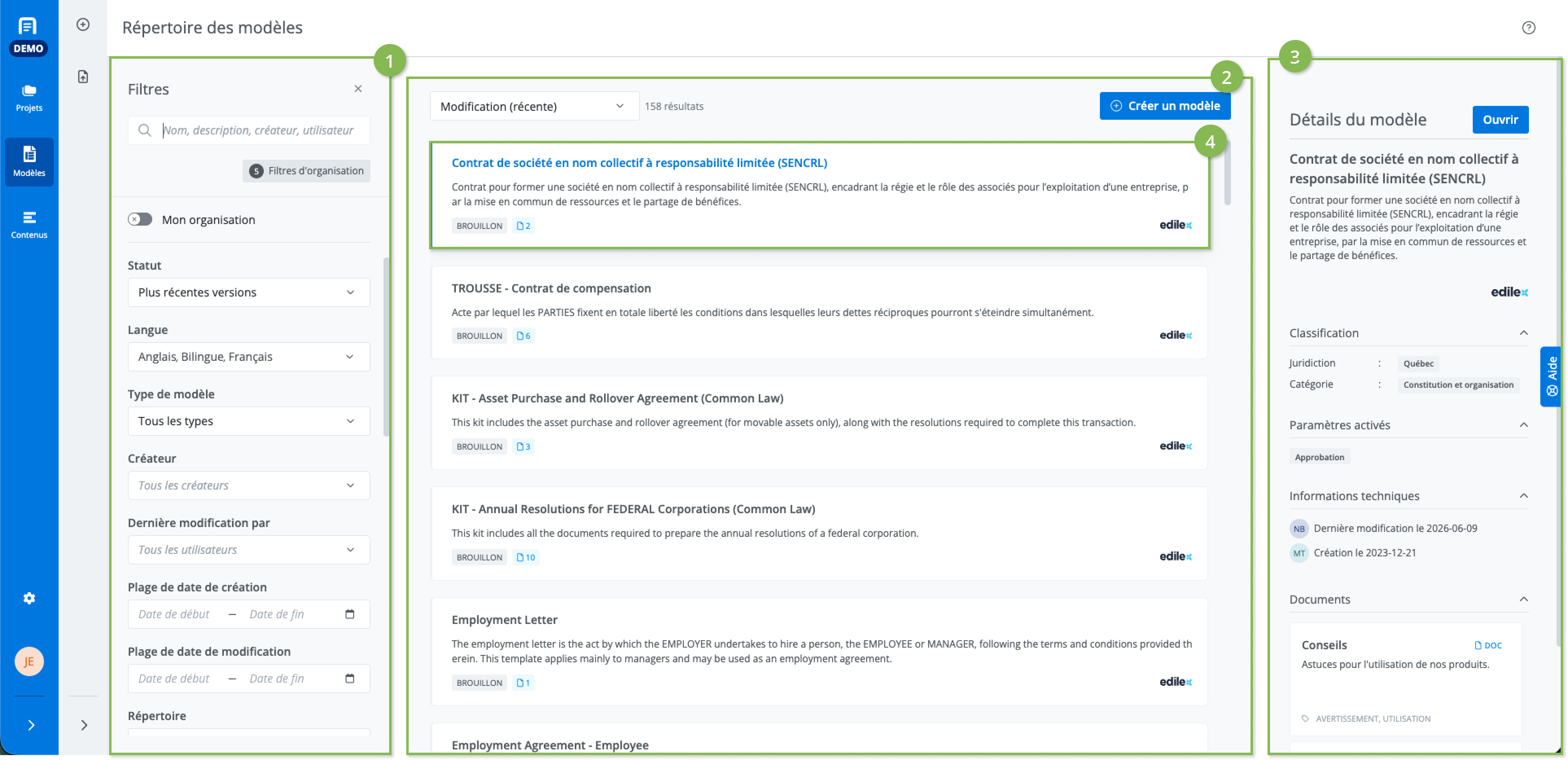
Task: Collapse the Paramètres activés section
Action: (x=1523, y=425)
